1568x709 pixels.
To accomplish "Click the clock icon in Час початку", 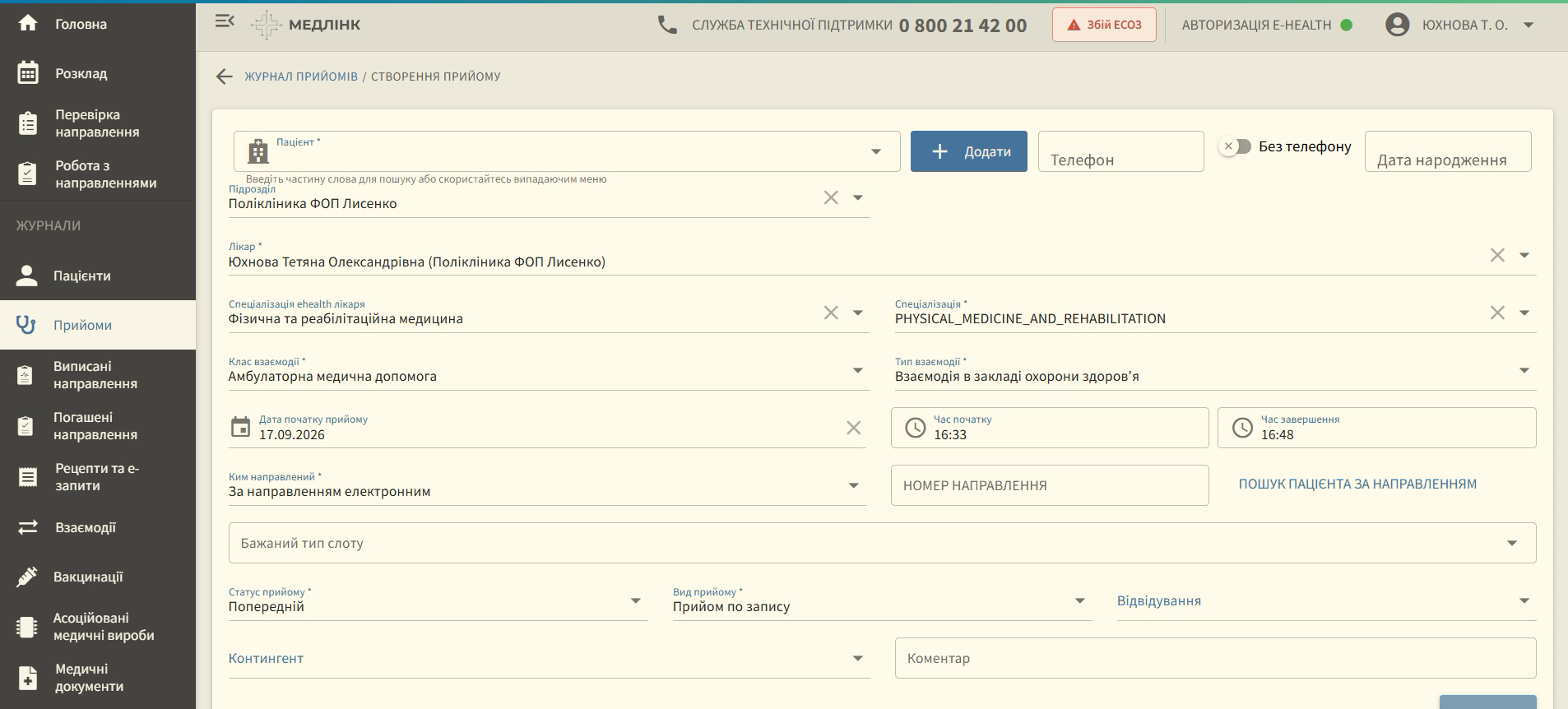I will 915,428.
